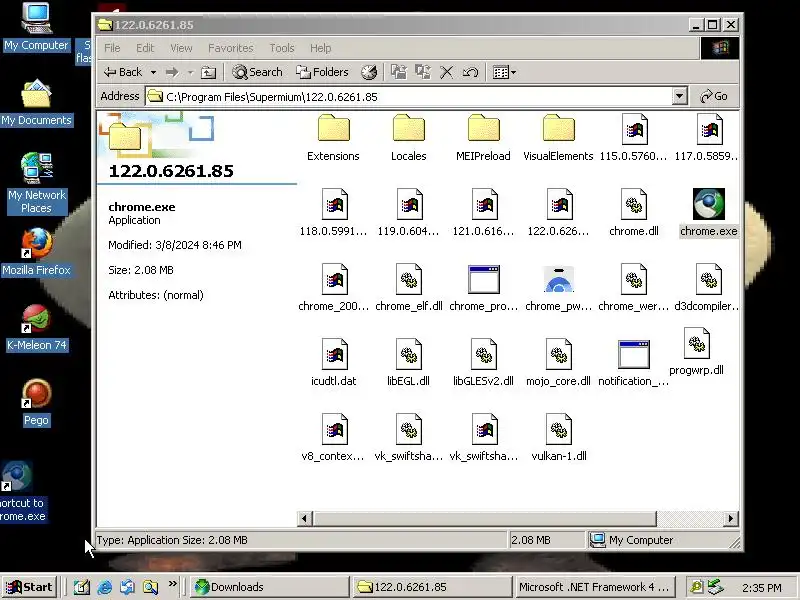800x600 pixels.
Task: Select chrome_elf.dll file
Action: coord(408,287)
